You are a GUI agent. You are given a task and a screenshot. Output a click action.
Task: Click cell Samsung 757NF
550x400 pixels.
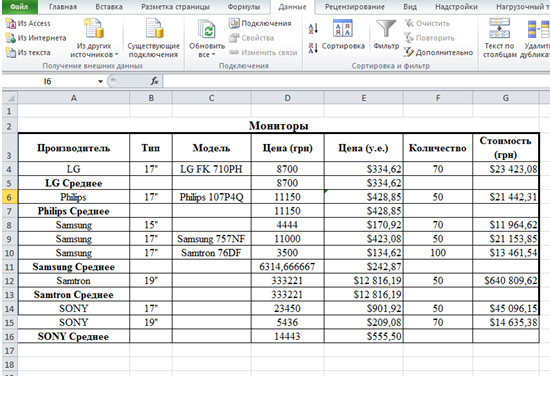pyautogui.click(x=212, y=239)
